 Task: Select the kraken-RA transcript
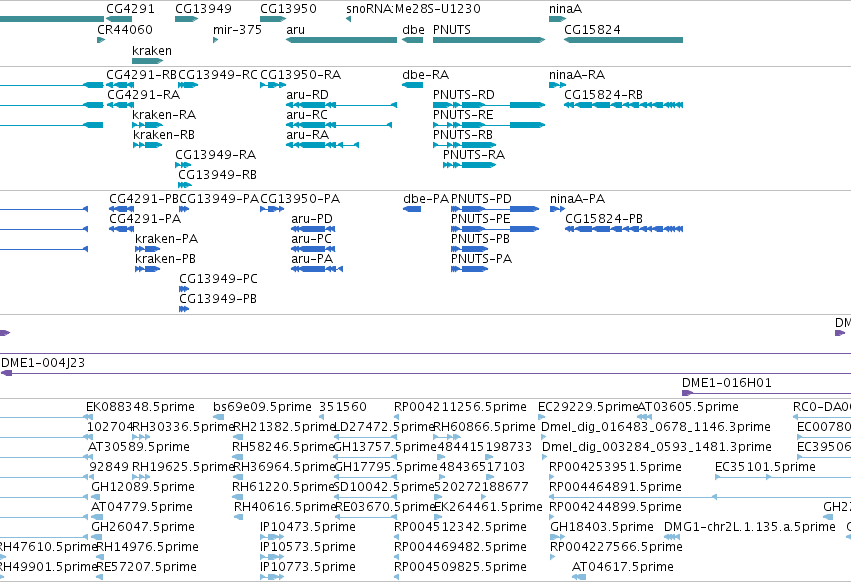coord(148,125)
